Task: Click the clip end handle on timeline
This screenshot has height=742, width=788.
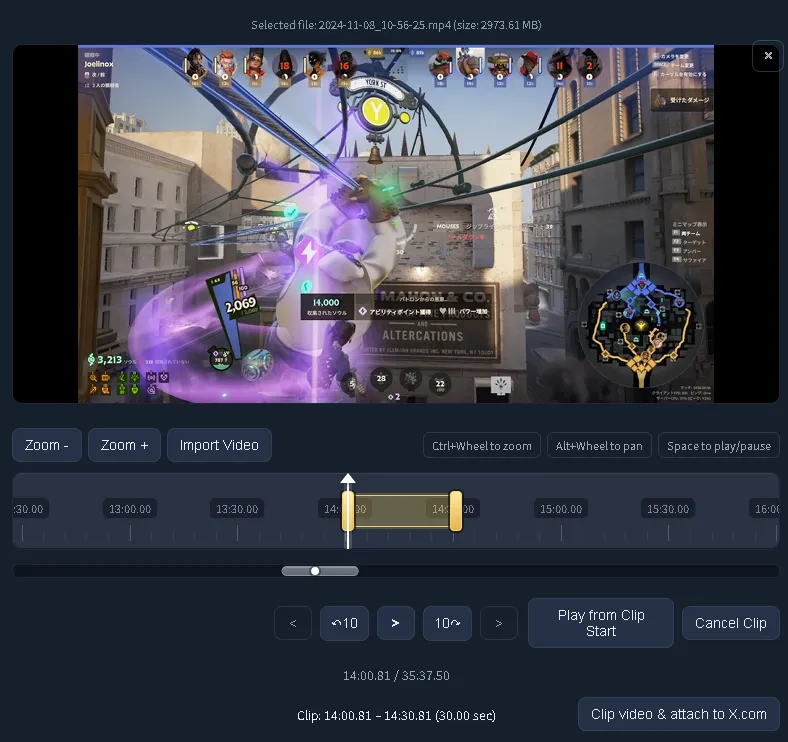Action: [x=456, y=511]
